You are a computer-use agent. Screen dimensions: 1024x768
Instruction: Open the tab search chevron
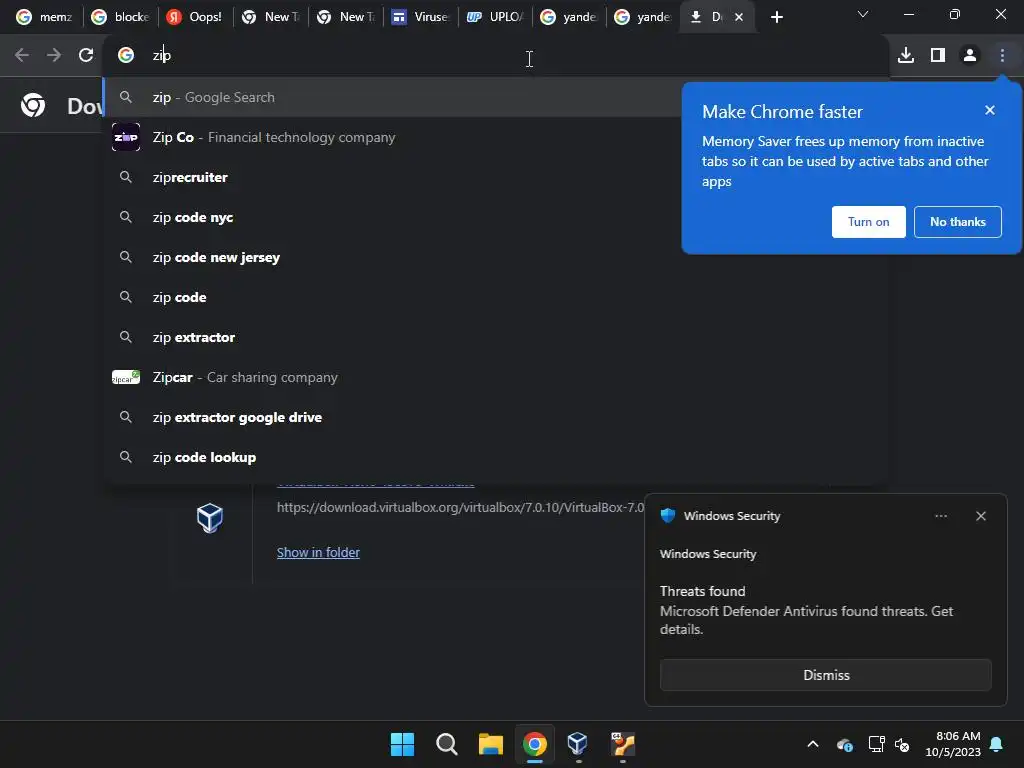[x=863, y=14]
